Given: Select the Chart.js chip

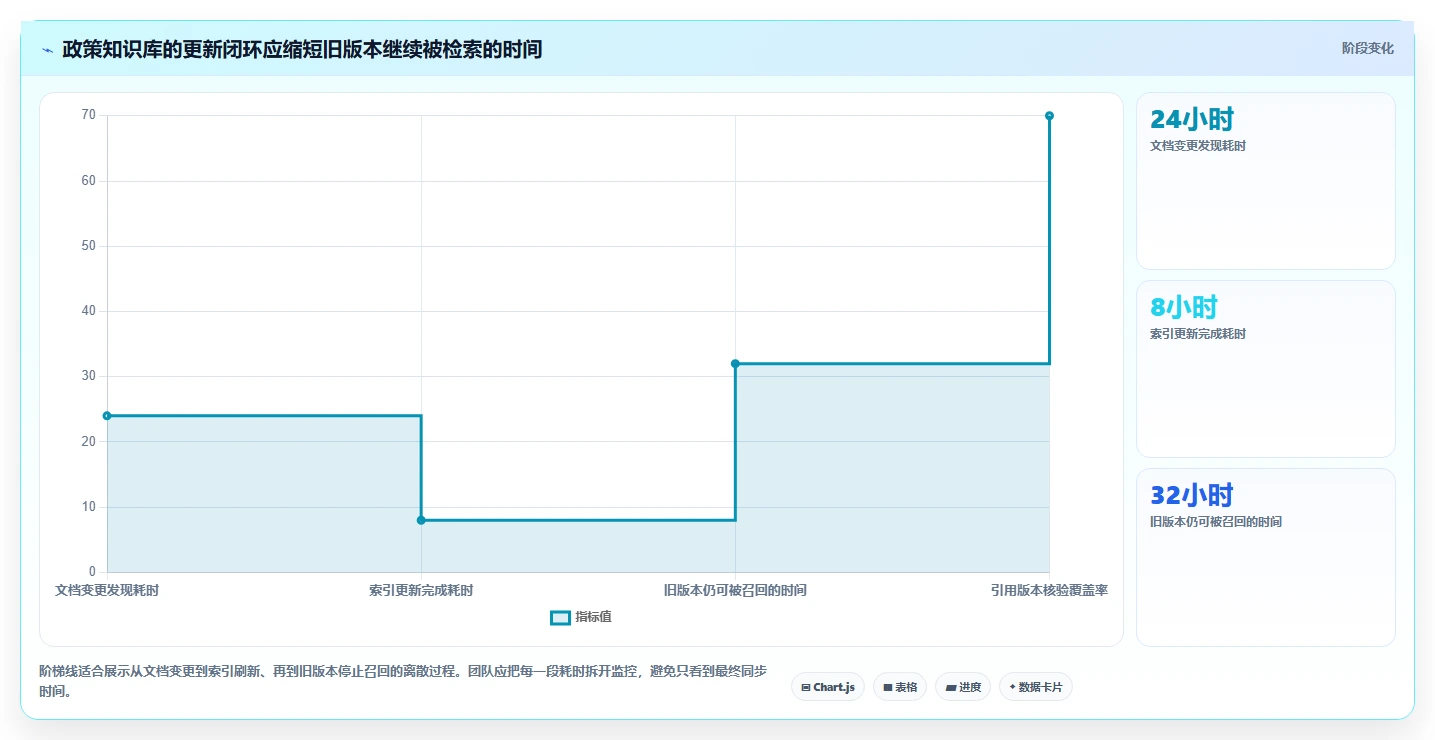Looking at the screenshot, I should click(828, 687).
